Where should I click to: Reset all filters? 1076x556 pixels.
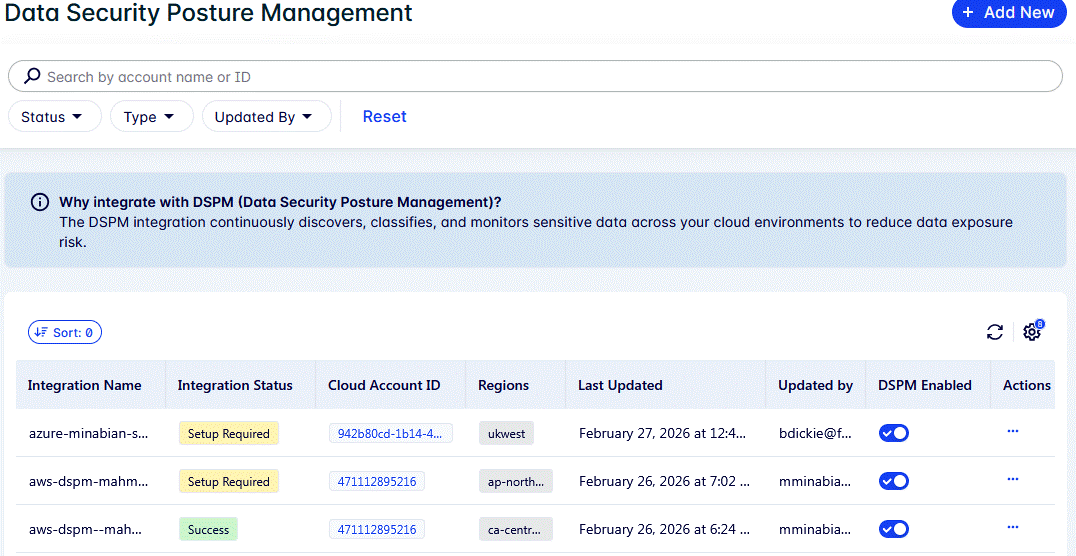pyautogui.click(x=384, y=116)
